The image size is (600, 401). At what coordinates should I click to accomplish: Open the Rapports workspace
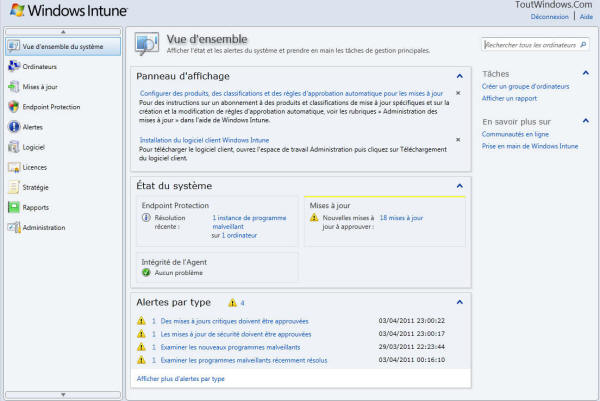point(36,208)
